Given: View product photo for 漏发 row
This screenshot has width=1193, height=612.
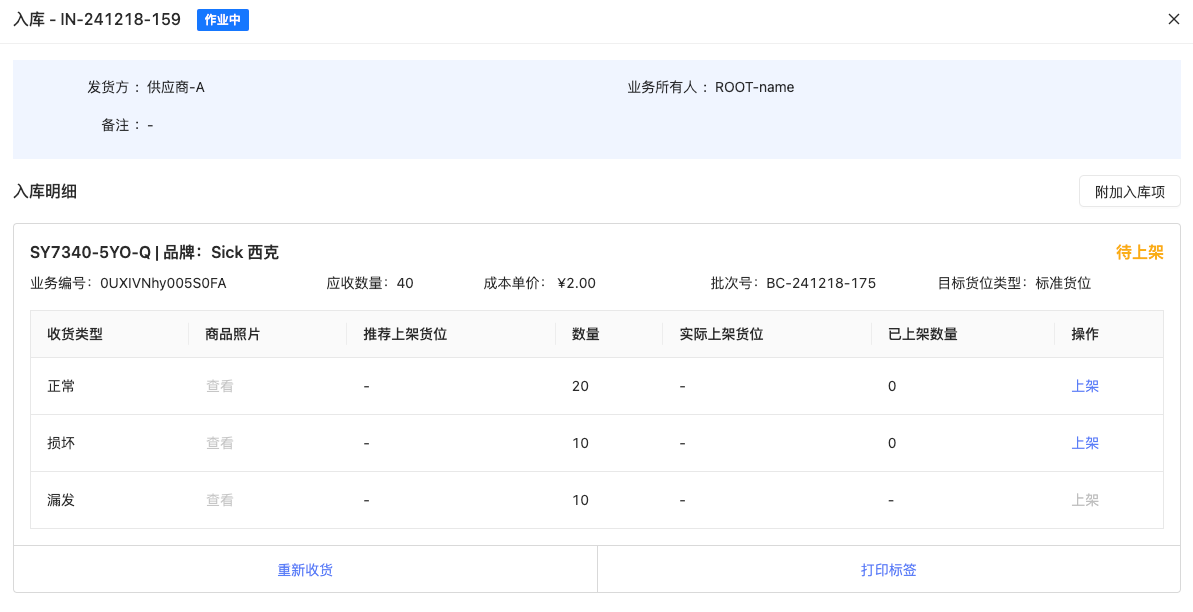Looking at the screenshot, I should 219,500.
